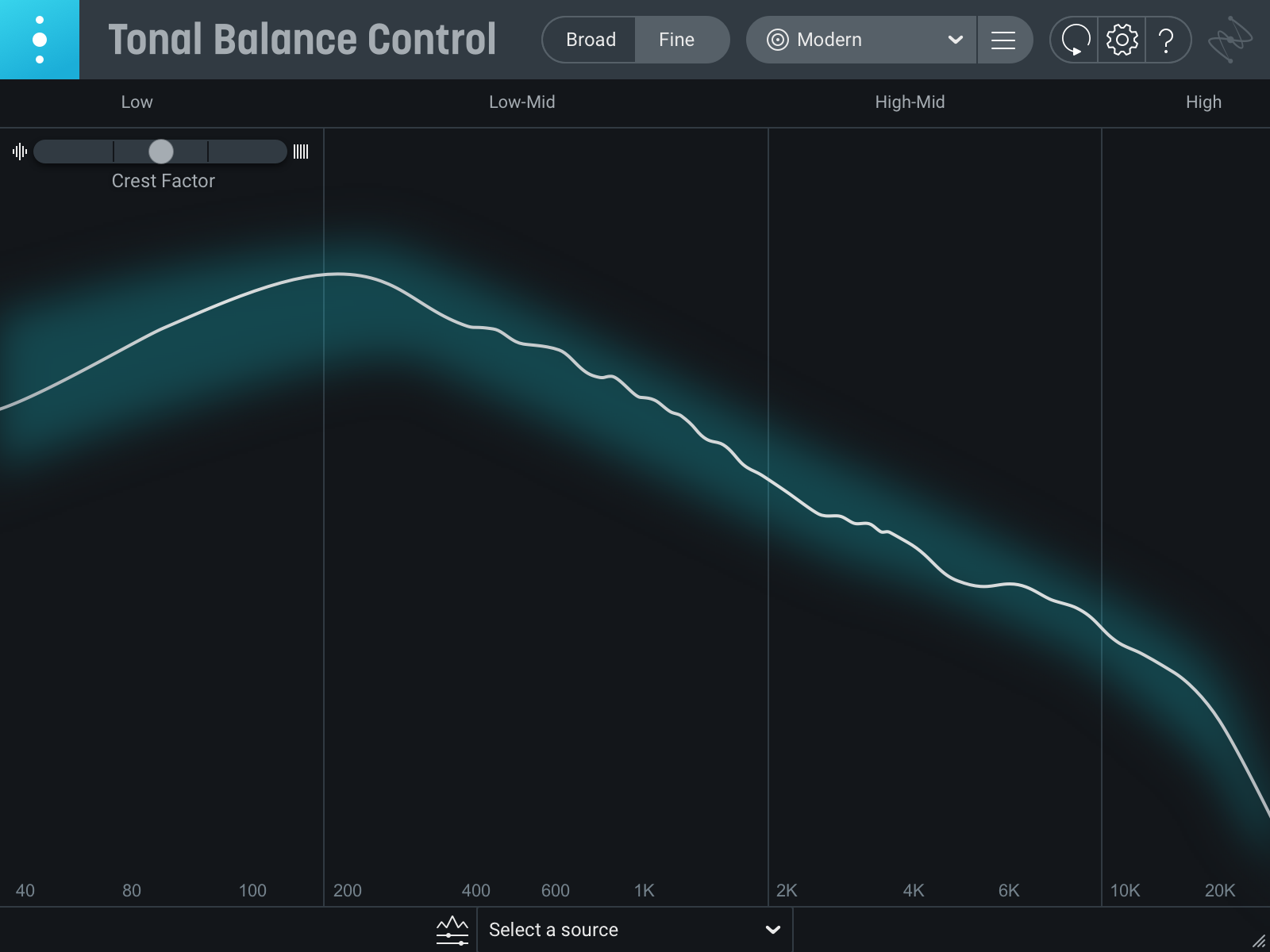Click the resize grip in bottom corner
Viewport: 1270px width, 952px height.
click(1259, 941)
